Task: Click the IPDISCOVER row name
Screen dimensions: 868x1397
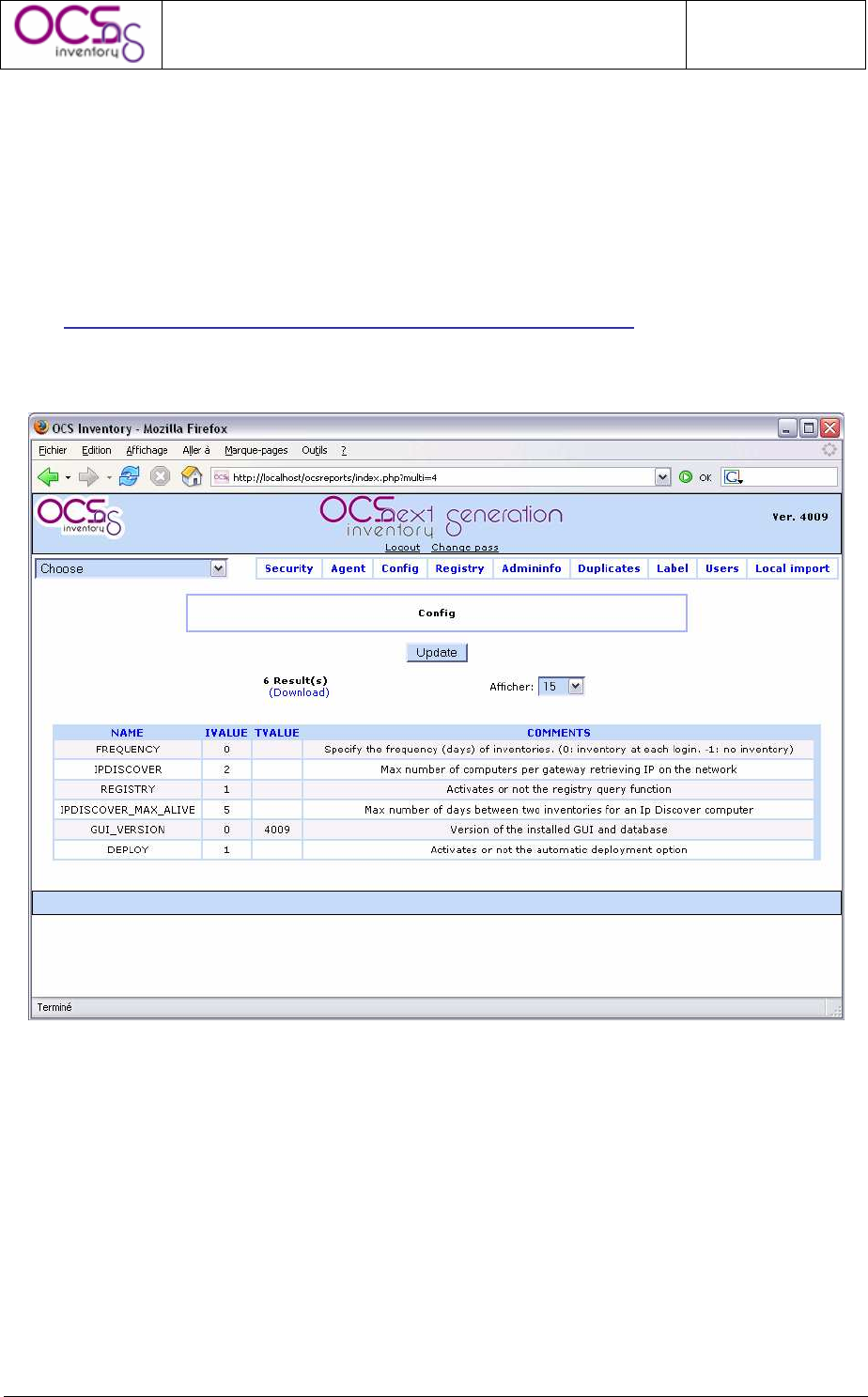Action: pyautogui.click(x=128, y=769)
